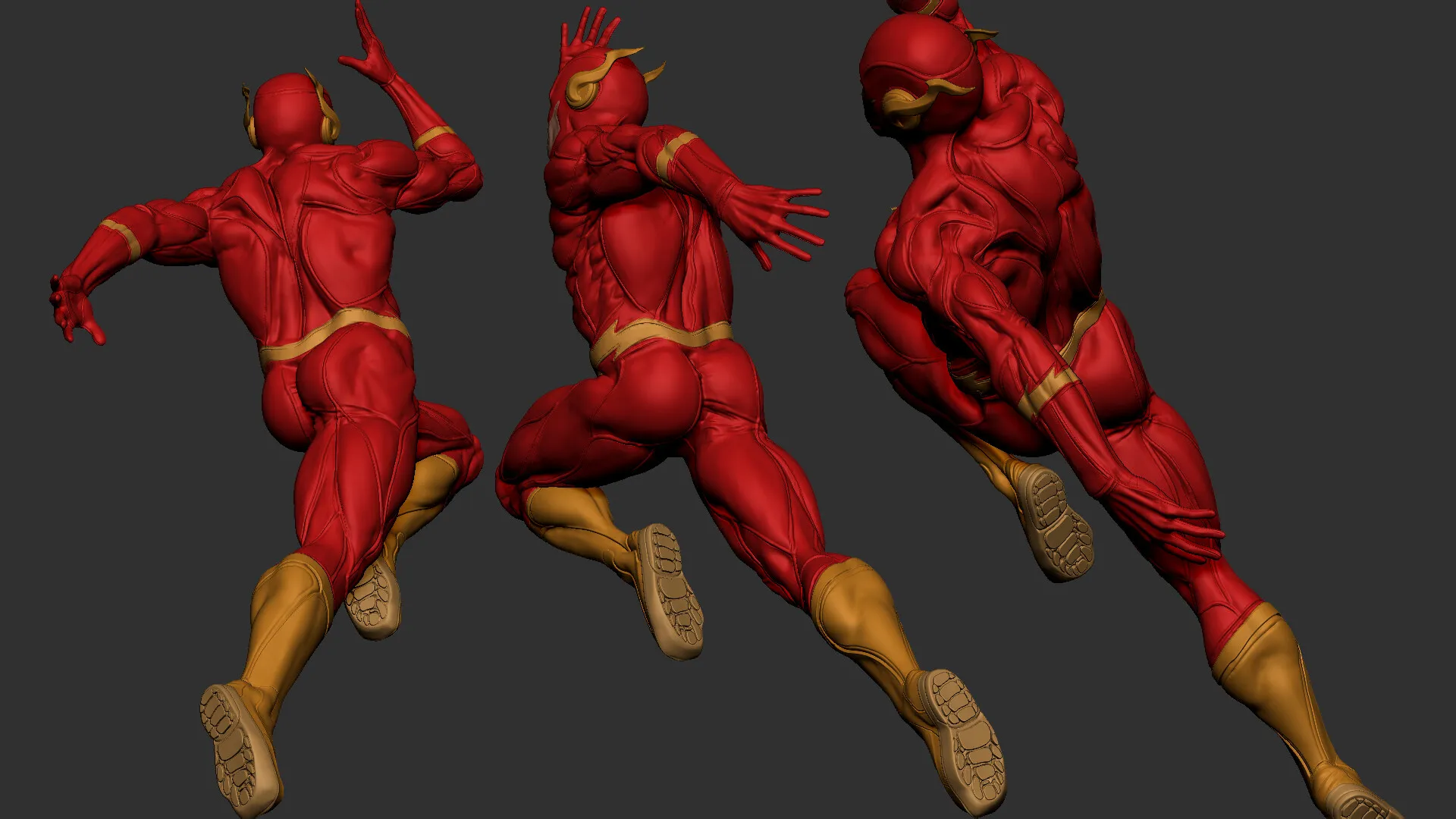
Task: Click the left figure's outstretched lower-left hand
Action: pos(72,307)
